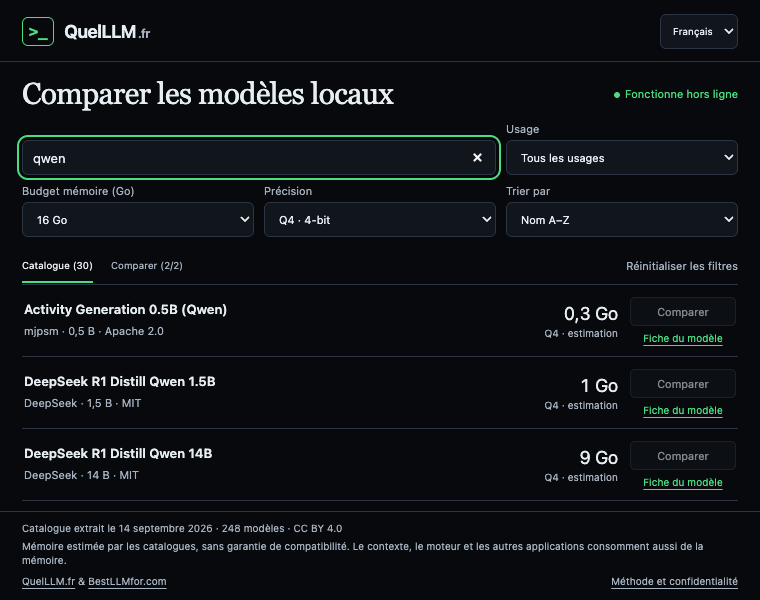Open Méthode et confidentialité link
Screen dimensions: 760x600
coord(674,582)
